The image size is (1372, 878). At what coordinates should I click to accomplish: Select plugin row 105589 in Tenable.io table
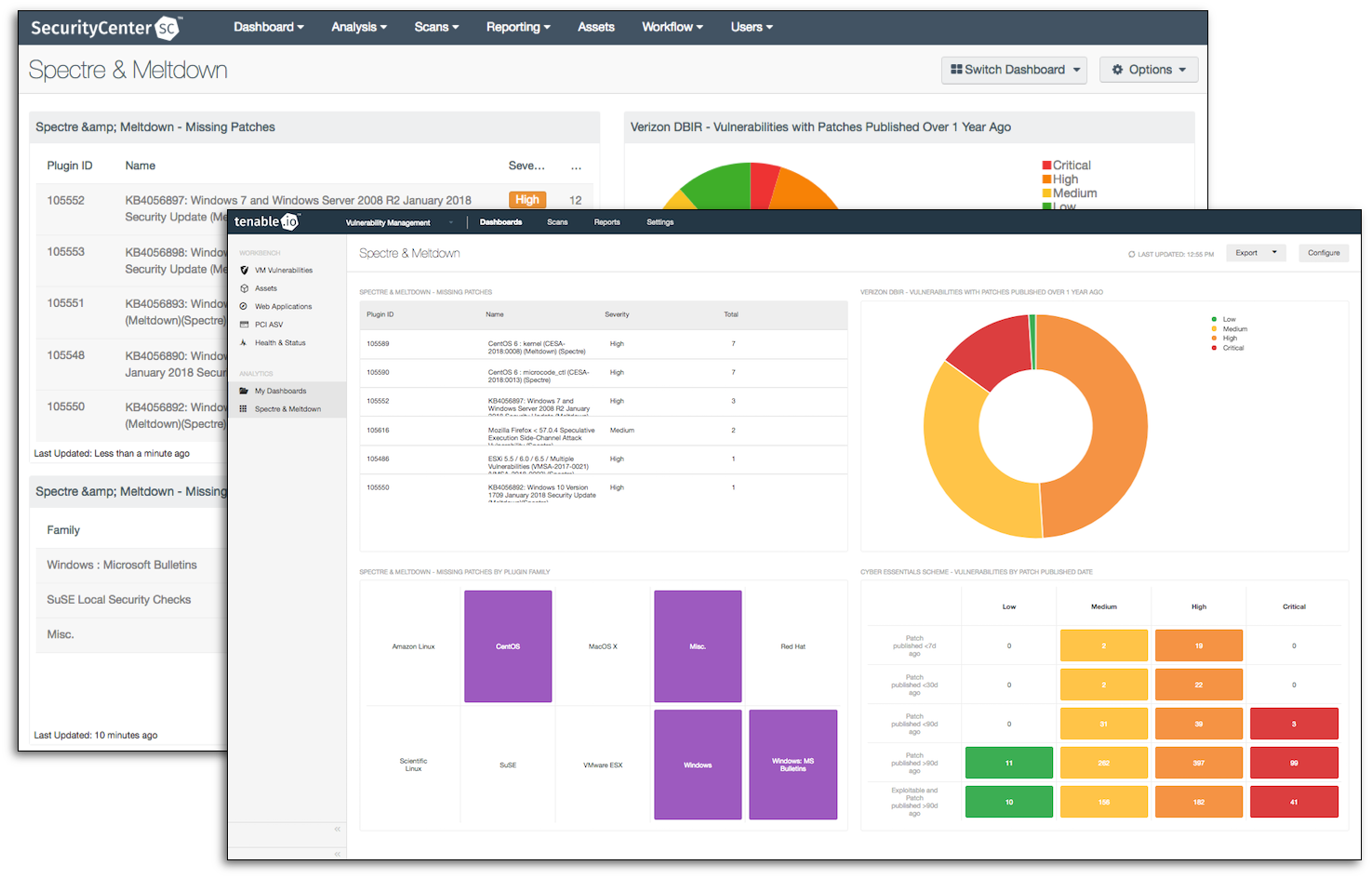click(x=604, y=344)
